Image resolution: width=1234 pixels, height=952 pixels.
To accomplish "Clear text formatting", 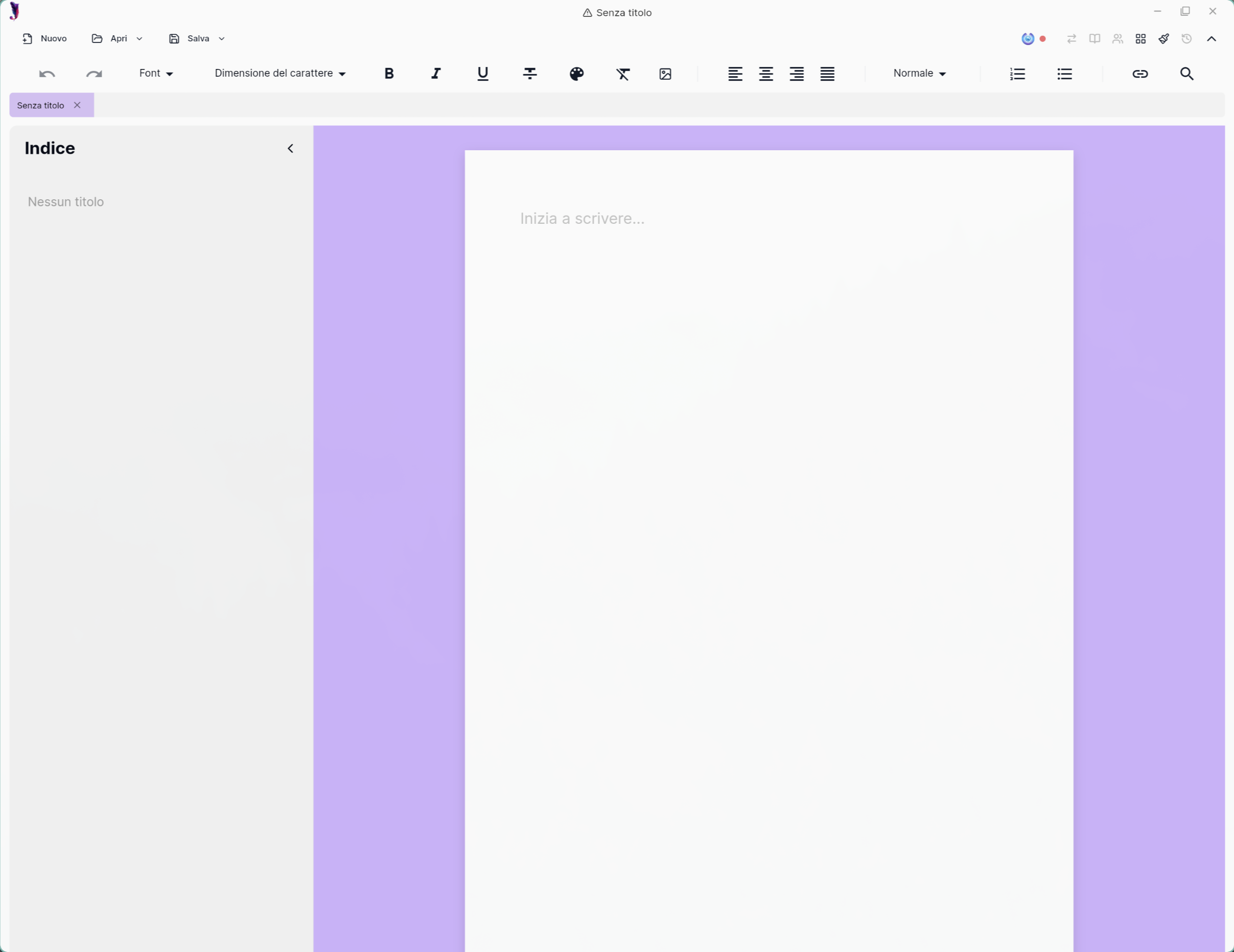I will pyautogui.click(x=623, y=74).
